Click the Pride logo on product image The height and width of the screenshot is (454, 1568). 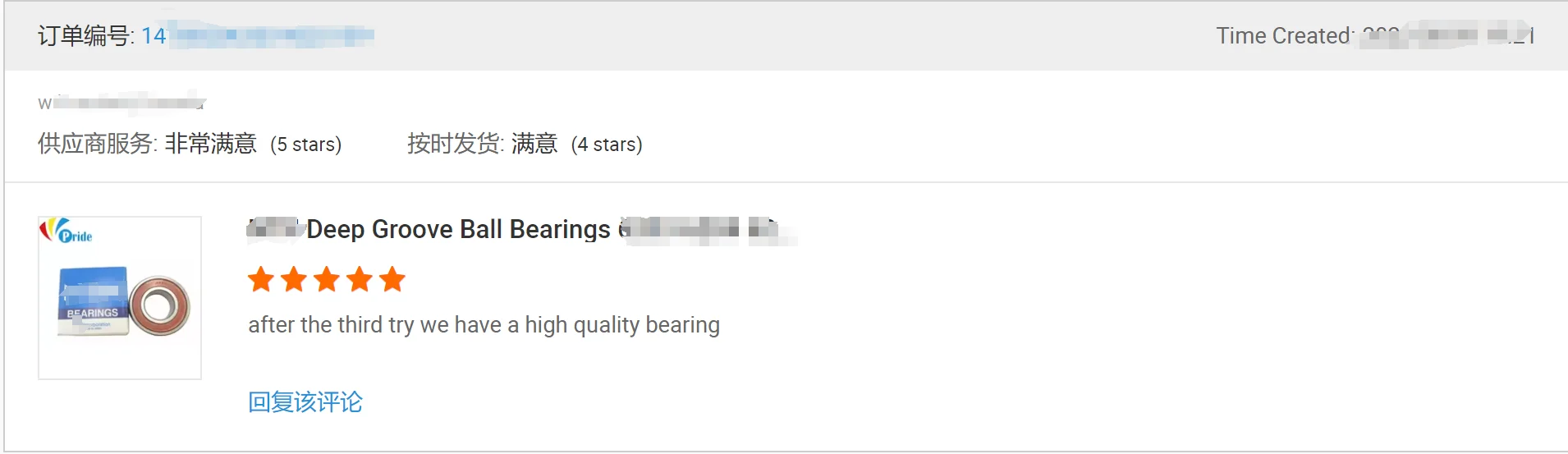pyautogui.click(x=66, y=232)
